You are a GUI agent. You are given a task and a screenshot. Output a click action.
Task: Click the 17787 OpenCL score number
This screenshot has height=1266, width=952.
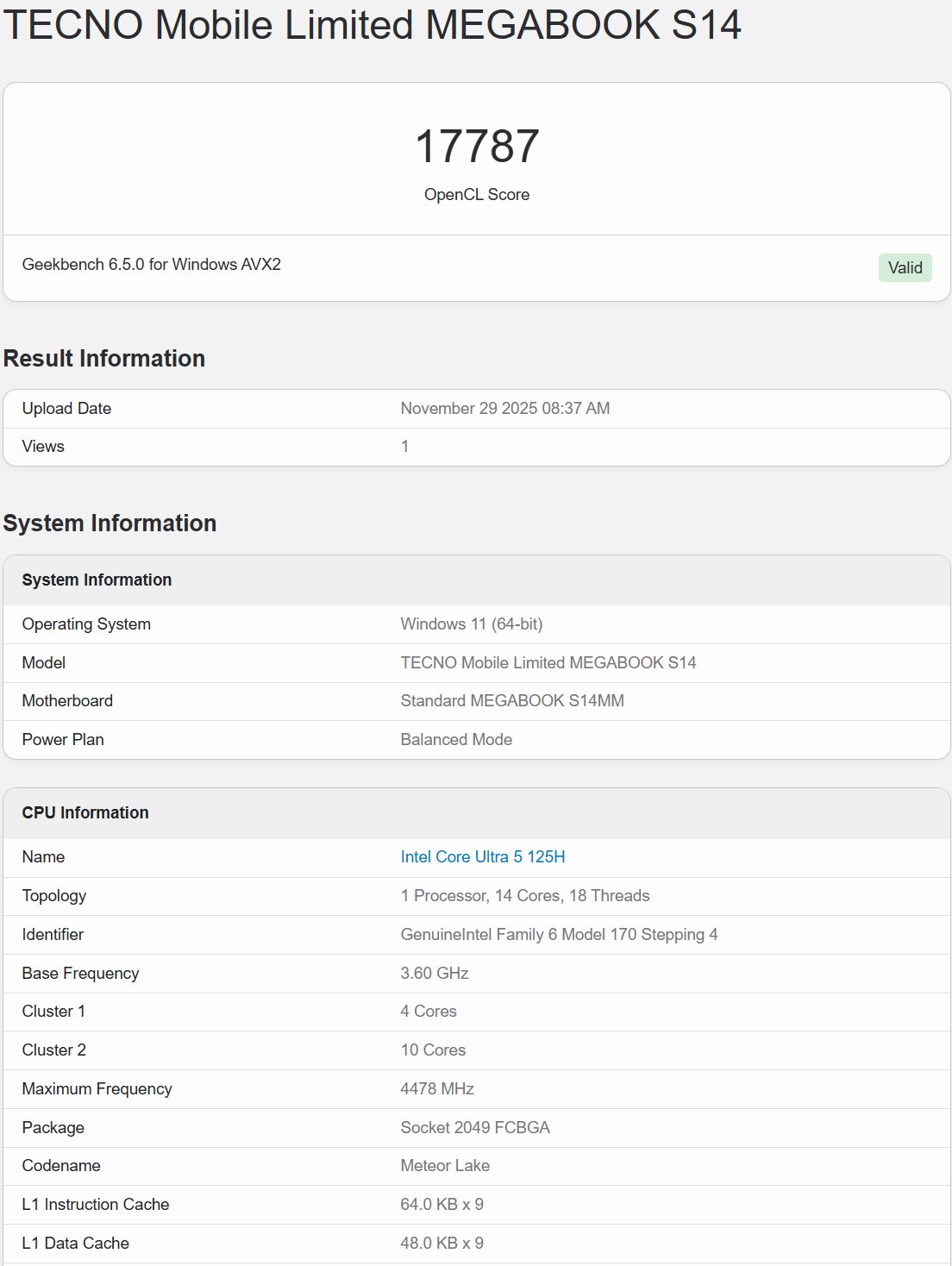pos(476,146)
